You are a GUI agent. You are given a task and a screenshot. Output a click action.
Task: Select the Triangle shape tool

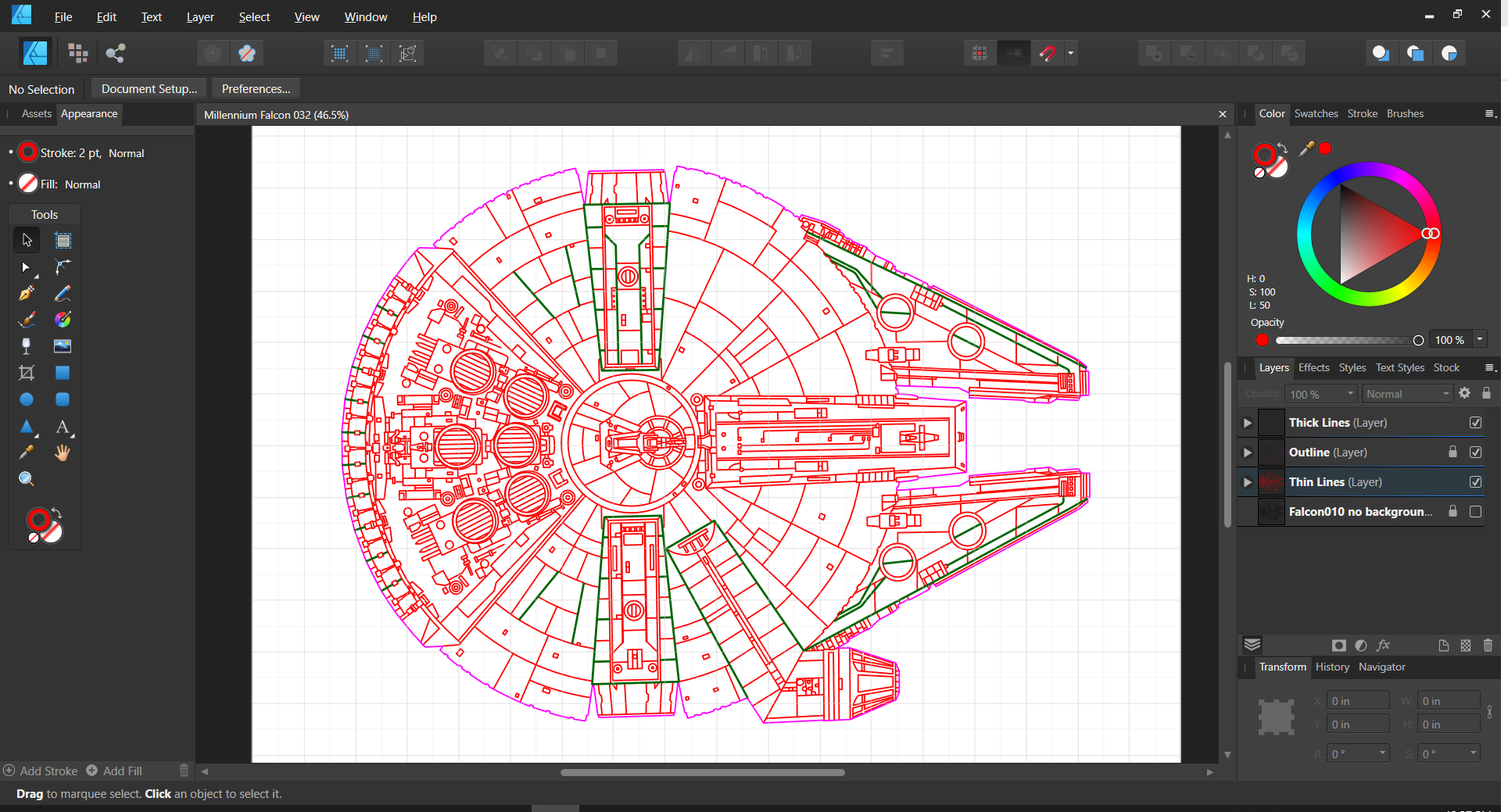coord(27,427)
